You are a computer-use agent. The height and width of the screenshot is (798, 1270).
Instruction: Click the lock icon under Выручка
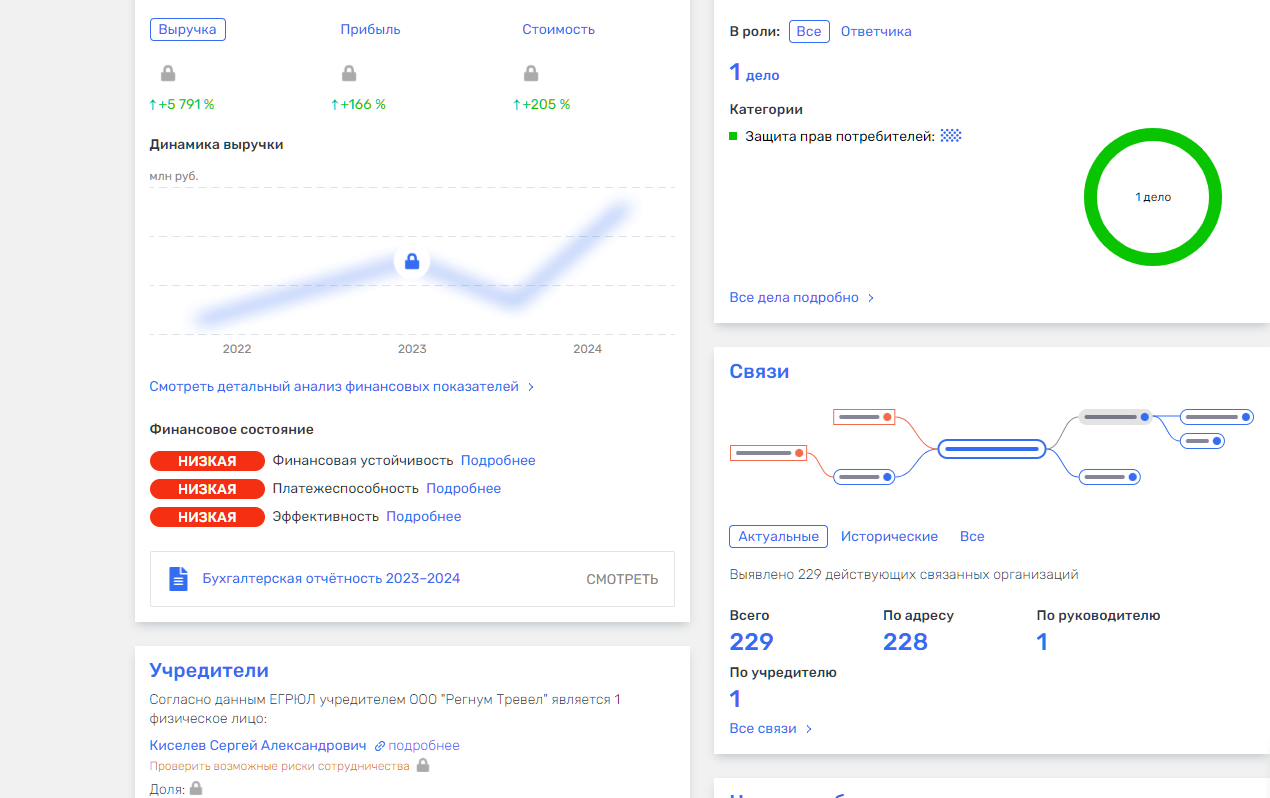(168, 73)
